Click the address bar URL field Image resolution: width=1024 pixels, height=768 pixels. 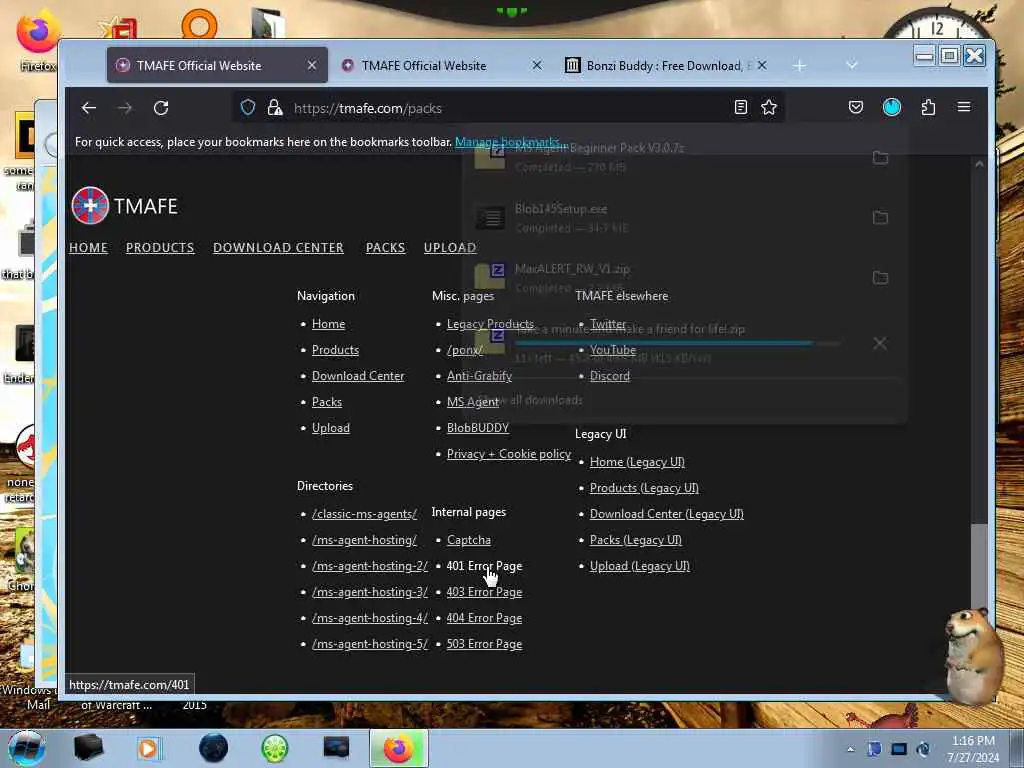[509, 108]
